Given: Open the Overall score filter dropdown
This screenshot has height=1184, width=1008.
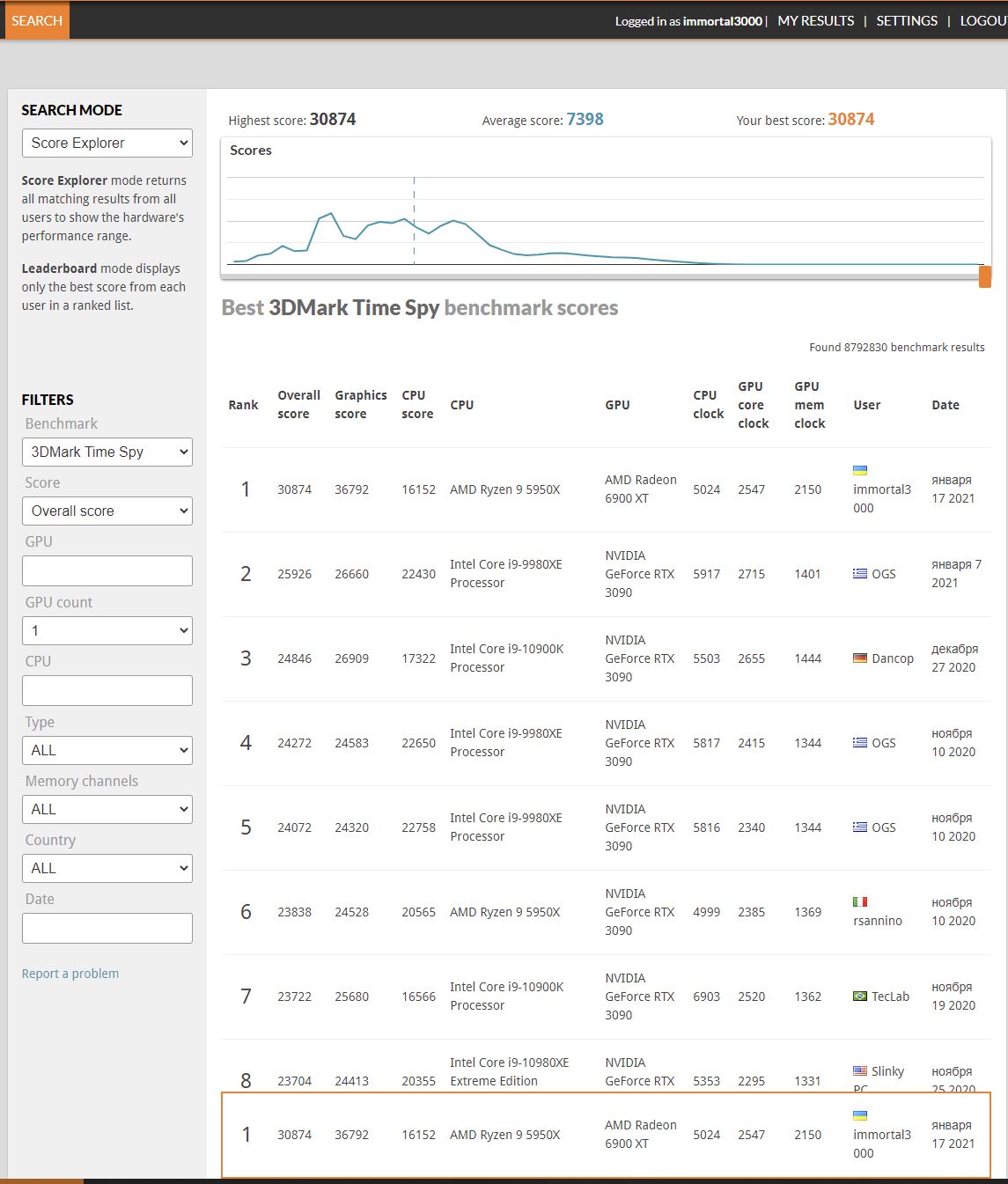Looking at the screenshot, I should point(107,511).
